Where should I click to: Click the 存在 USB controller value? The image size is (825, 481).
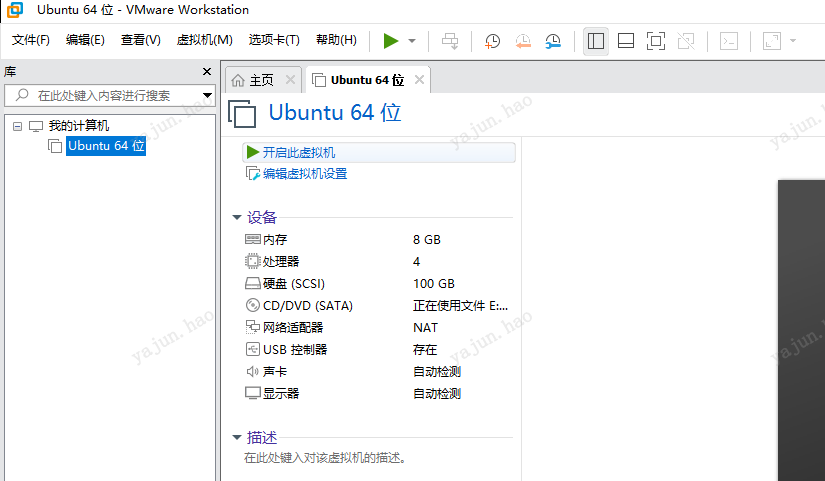425,349
